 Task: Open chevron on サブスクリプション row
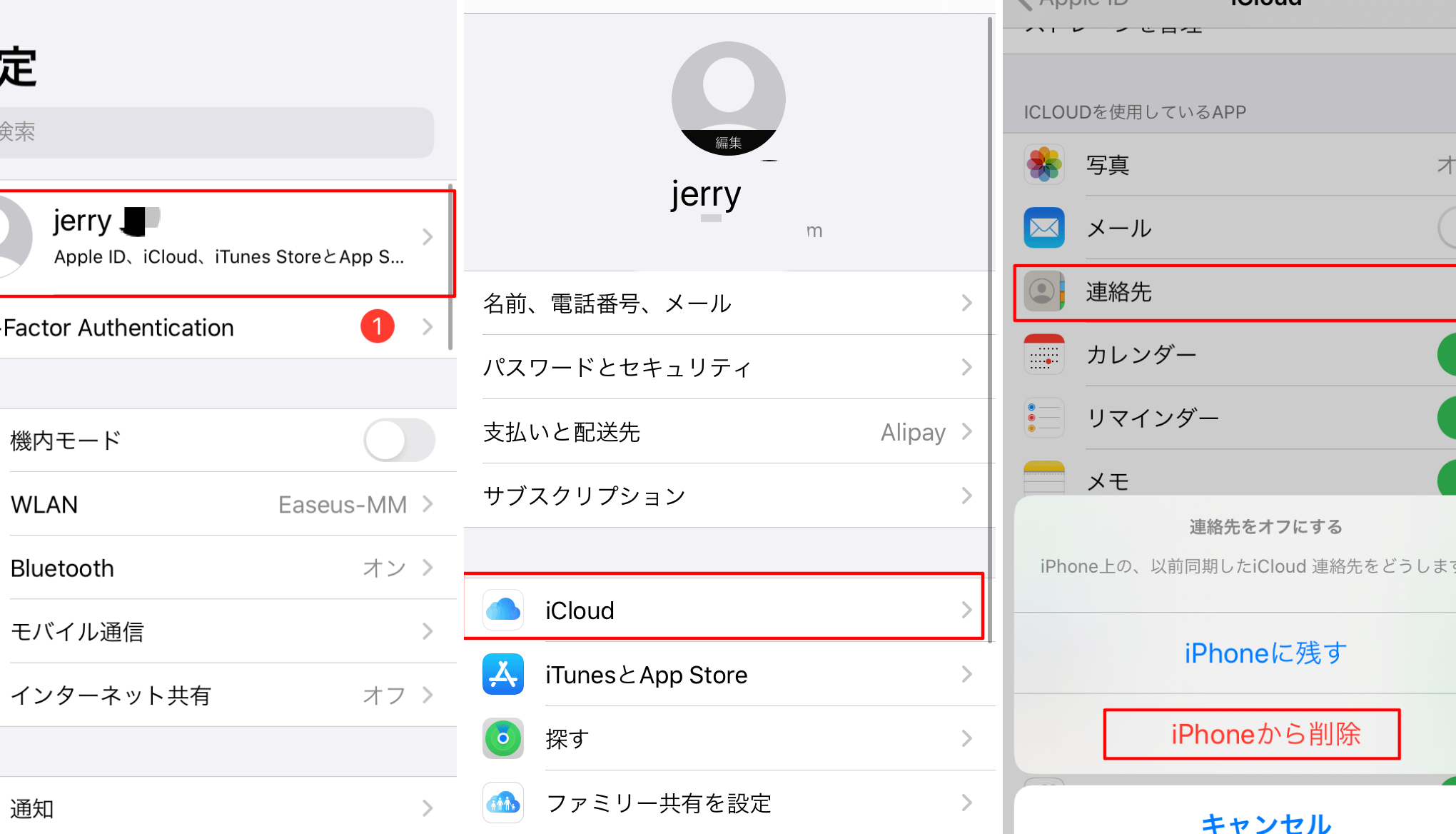[967, 496]
